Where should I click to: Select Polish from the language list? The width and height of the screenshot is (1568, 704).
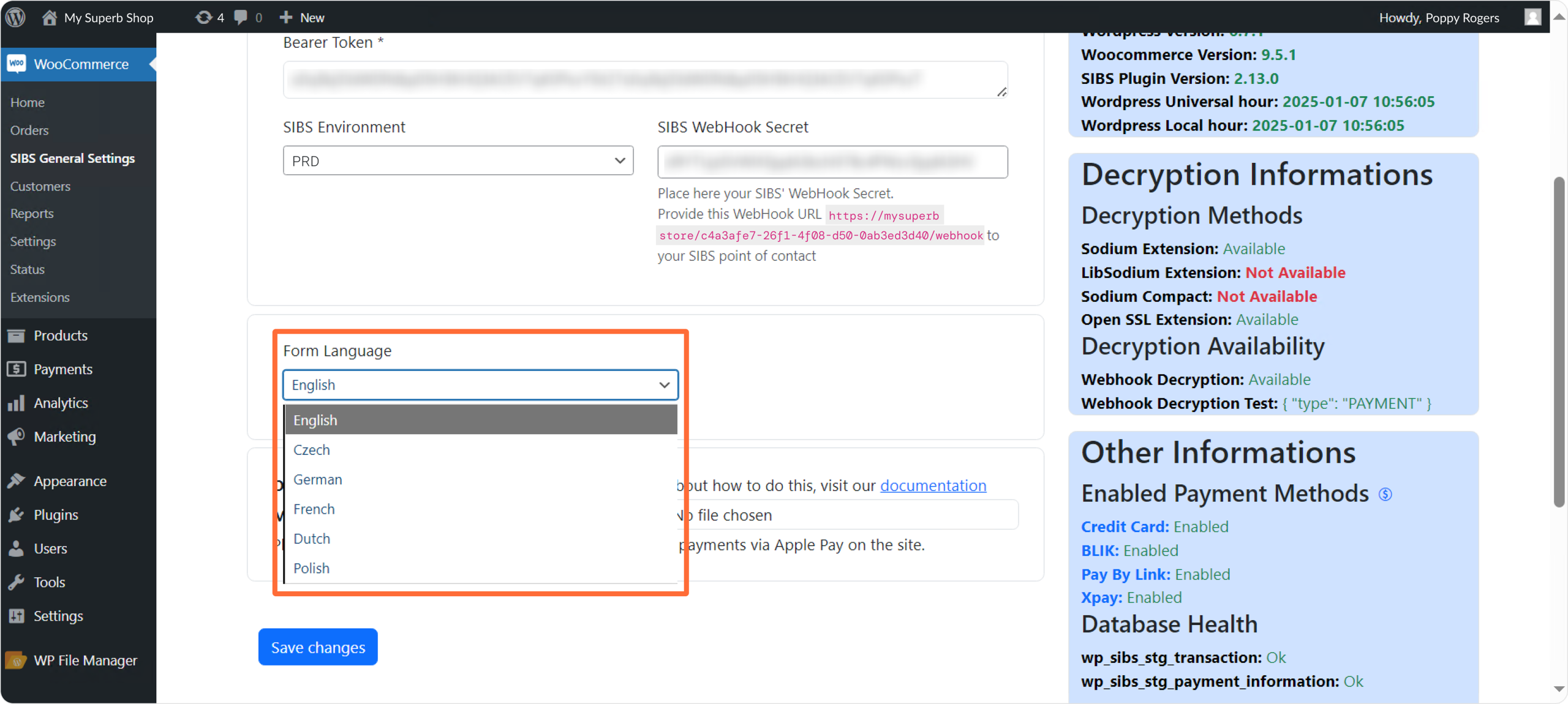point(311,568)
